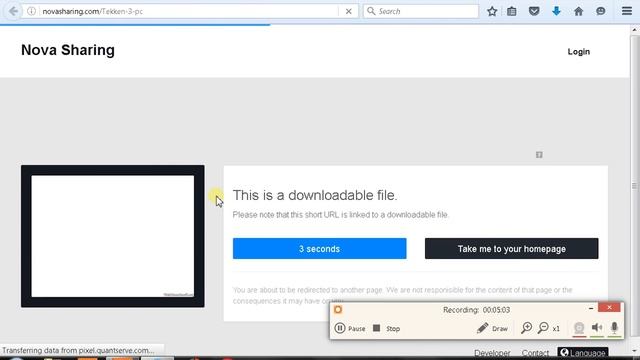Click the page vertical scrollbar

tap(635, 186)
